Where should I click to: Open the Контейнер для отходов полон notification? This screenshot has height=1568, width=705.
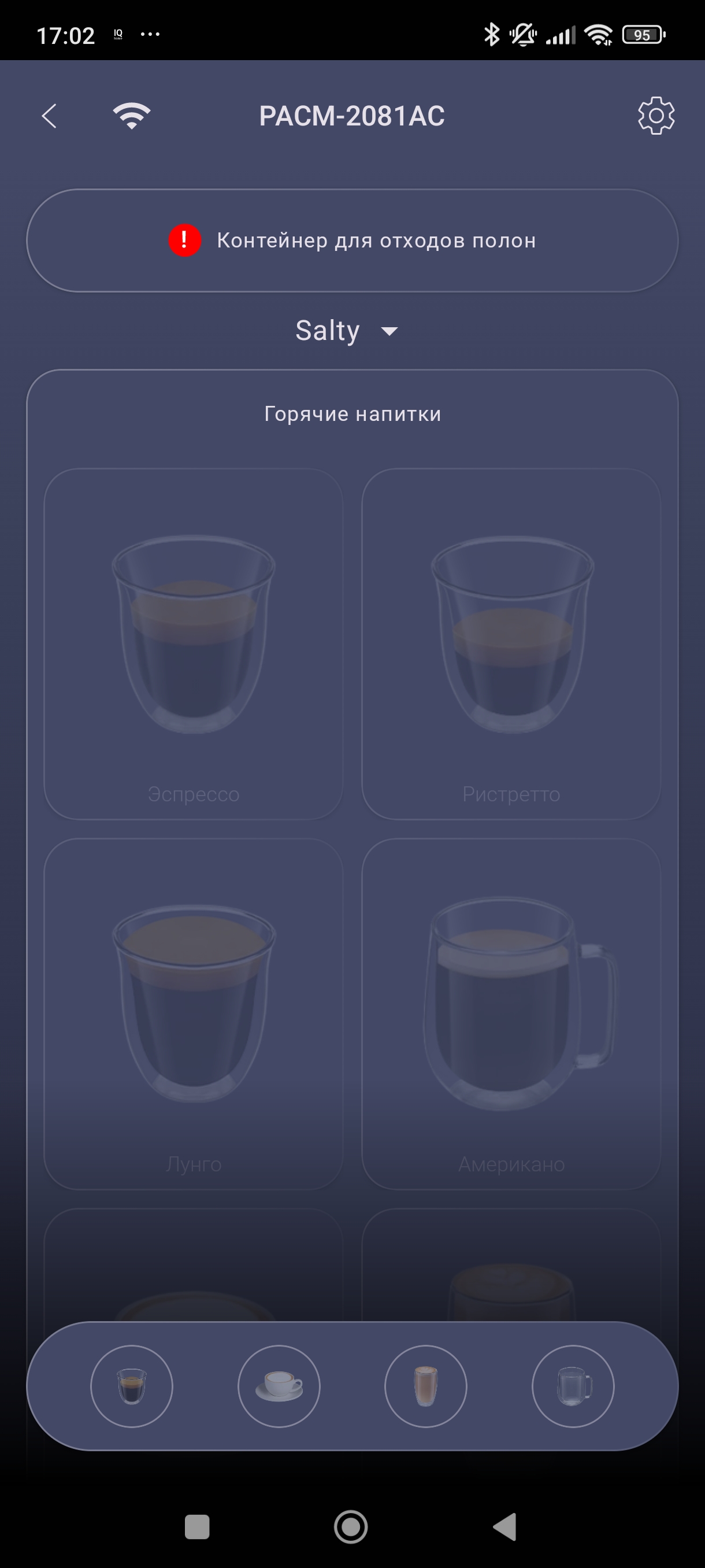point(352,241)
